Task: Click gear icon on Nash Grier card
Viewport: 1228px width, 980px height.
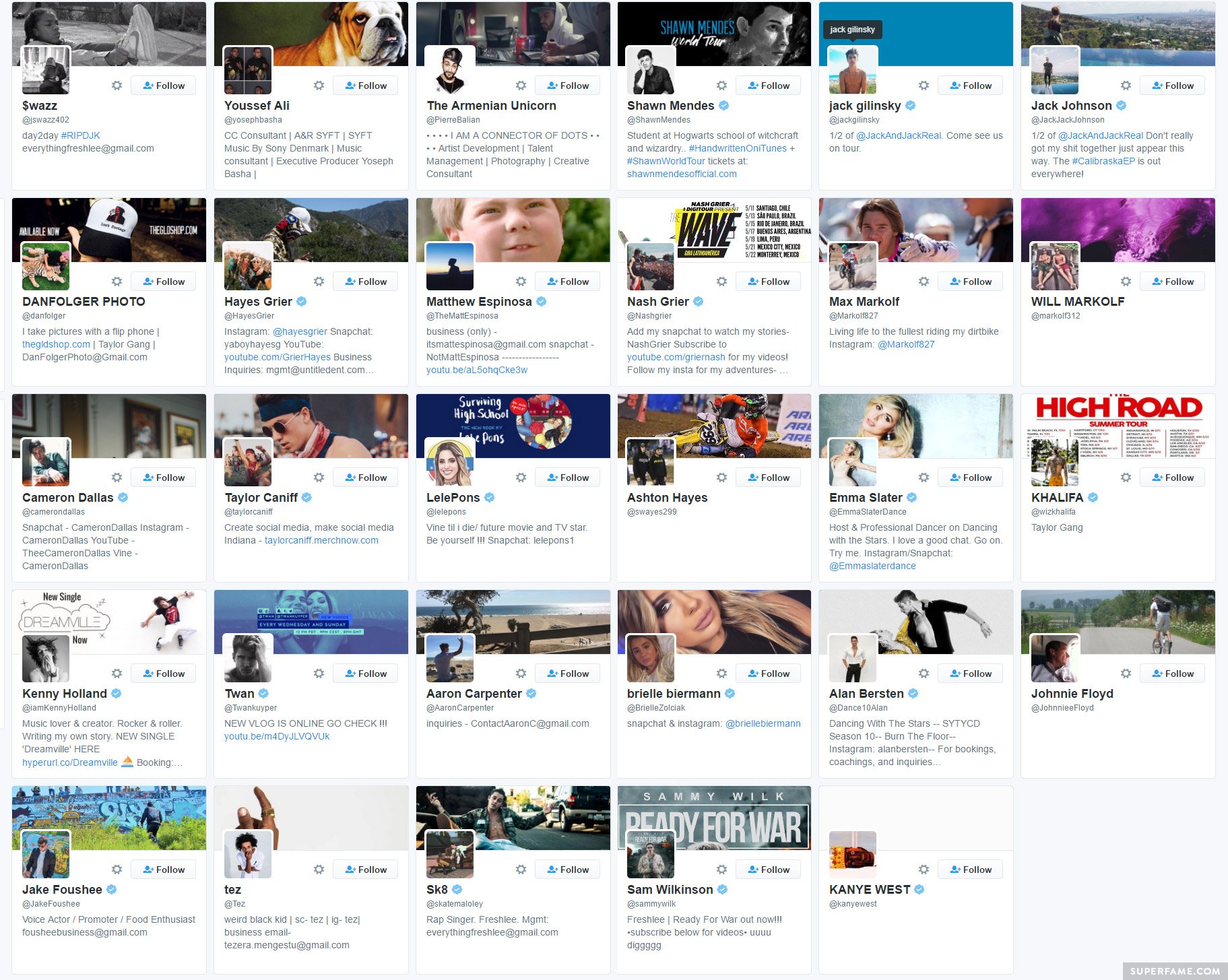Action: [721, 282]
